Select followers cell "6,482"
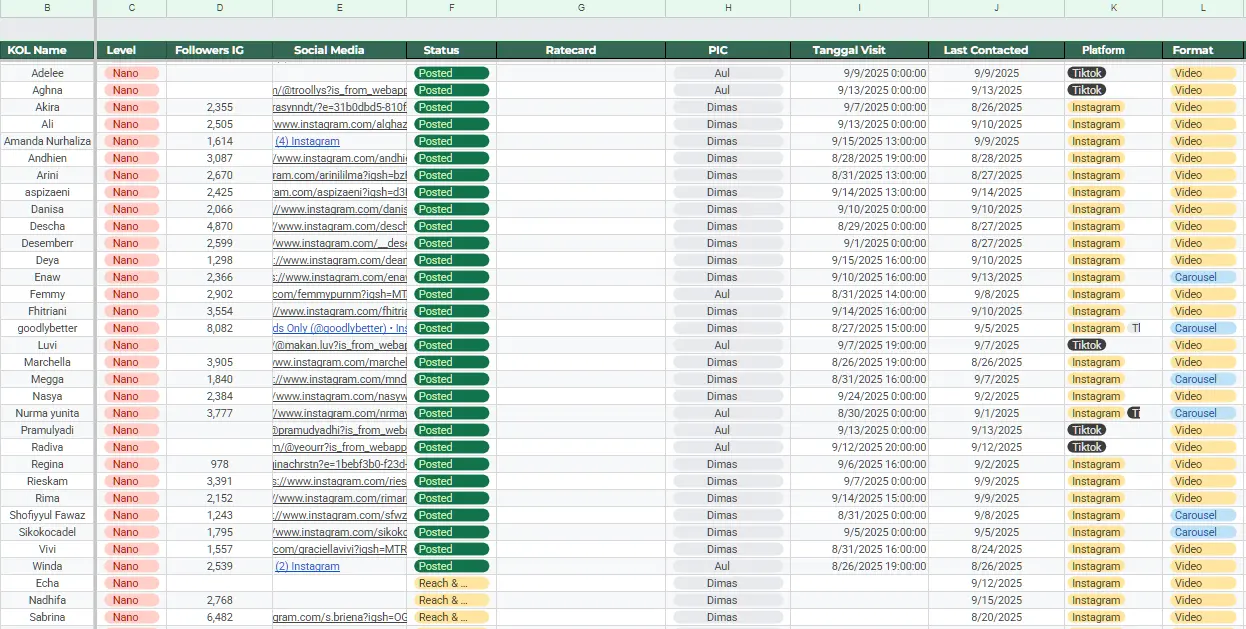This screenshot has height=629, width=1246. point(219,617)
